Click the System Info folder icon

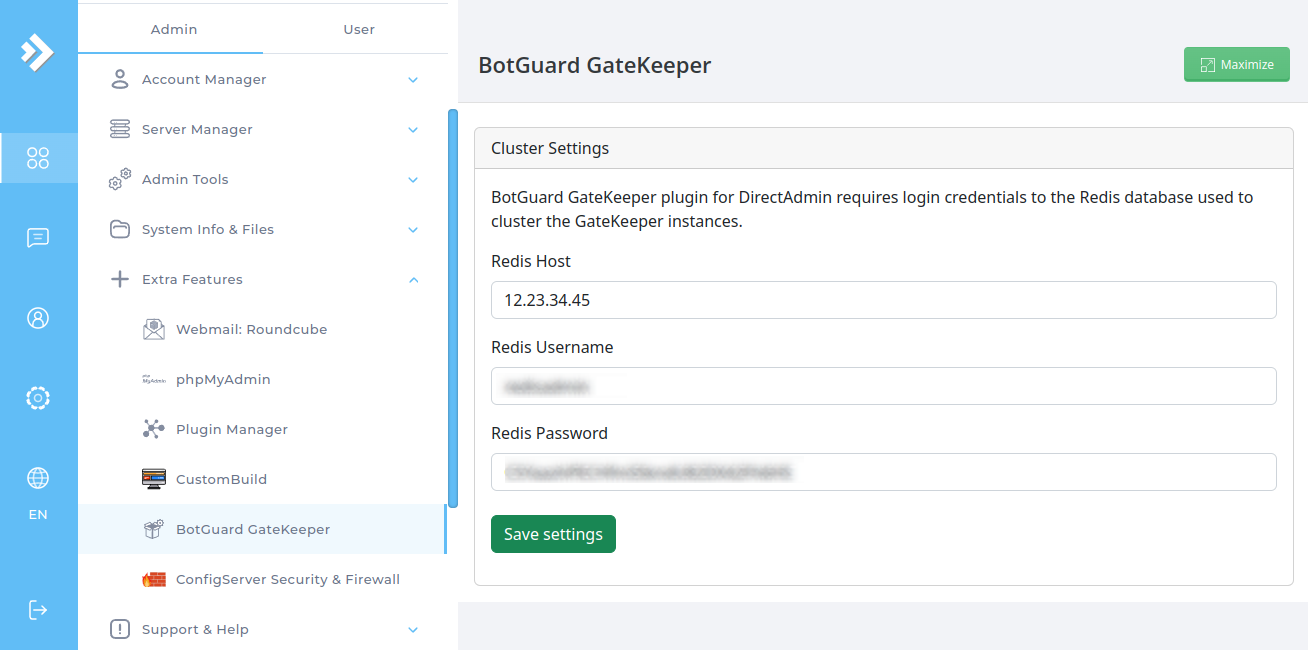tap(120, 229)
